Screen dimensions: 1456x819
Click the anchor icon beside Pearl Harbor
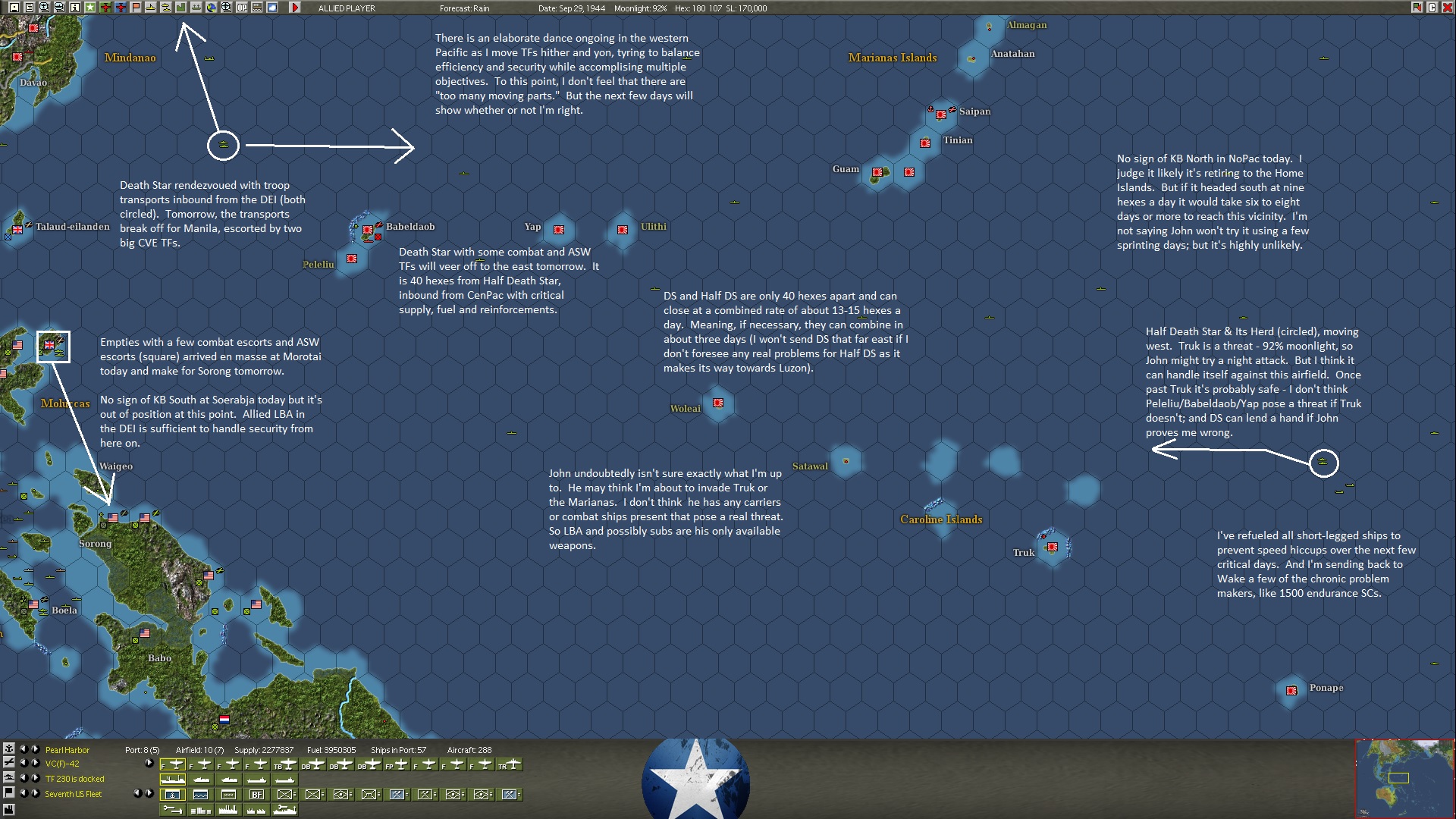(9, 749)
